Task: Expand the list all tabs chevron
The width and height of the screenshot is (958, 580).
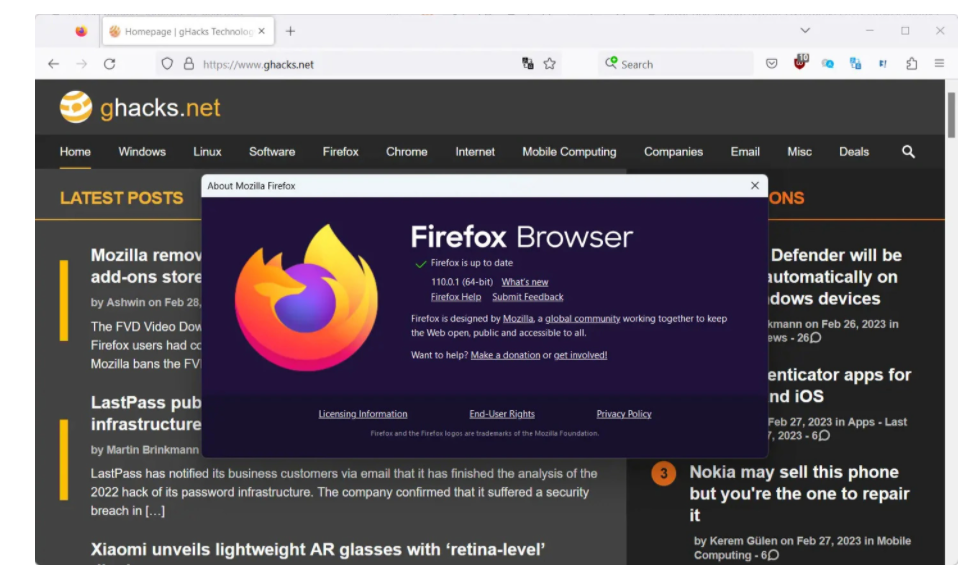Action: pos(805,31)
